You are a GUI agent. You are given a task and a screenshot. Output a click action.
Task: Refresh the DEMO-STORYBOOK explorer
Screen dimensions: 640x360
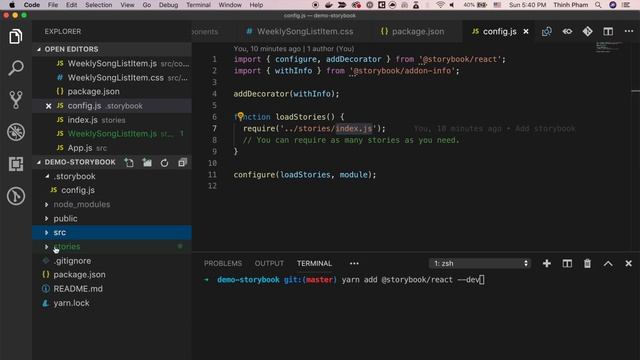[164, 162]
